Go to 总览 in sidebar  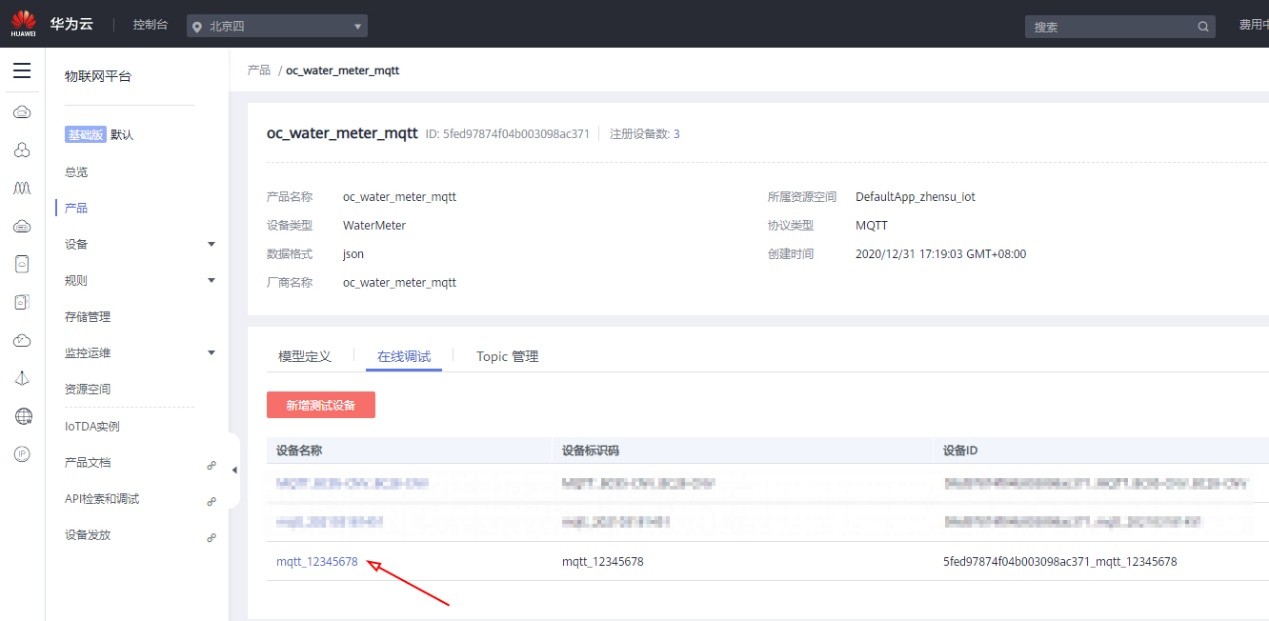pyautogui.click(x=76, y=172)
